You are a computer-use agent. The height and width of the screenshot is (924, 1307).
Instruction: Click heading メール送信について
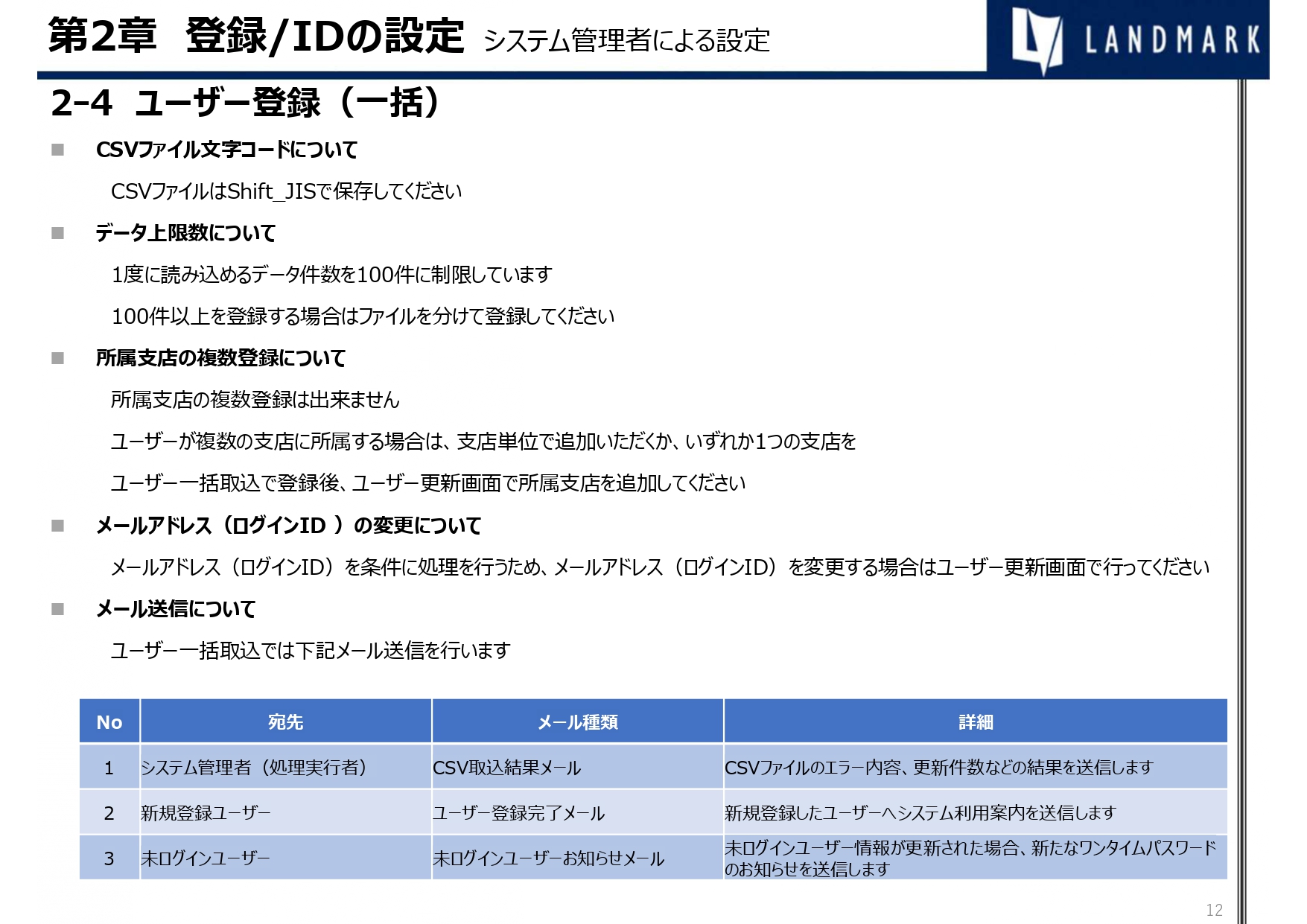(x=176, y=609)
